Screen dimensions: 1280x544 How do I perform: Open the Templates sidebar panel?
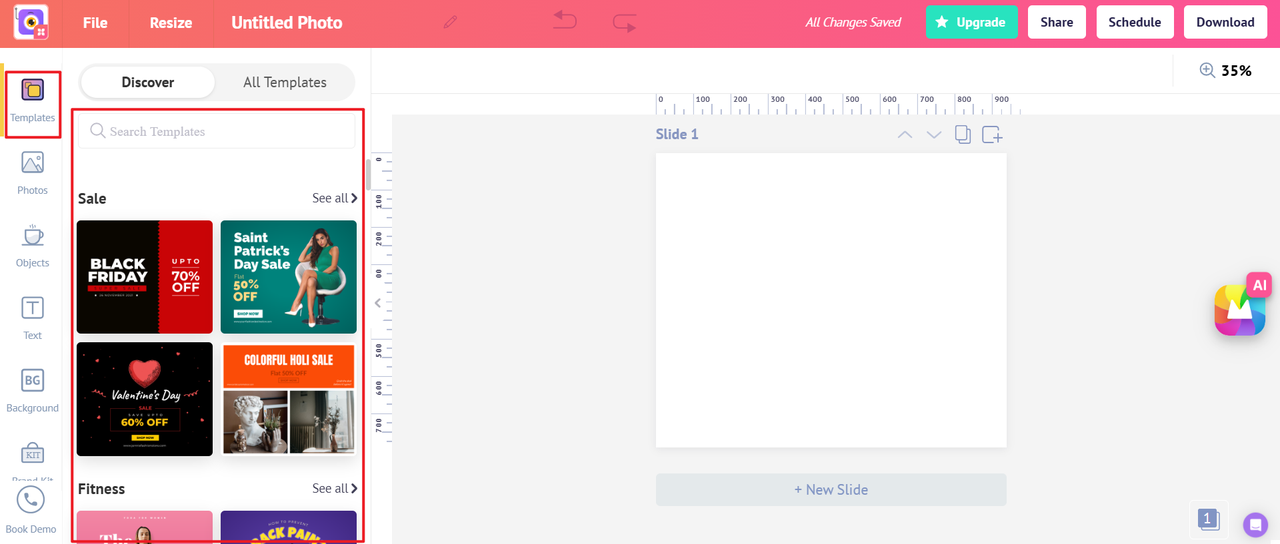(x=32, y=101)
